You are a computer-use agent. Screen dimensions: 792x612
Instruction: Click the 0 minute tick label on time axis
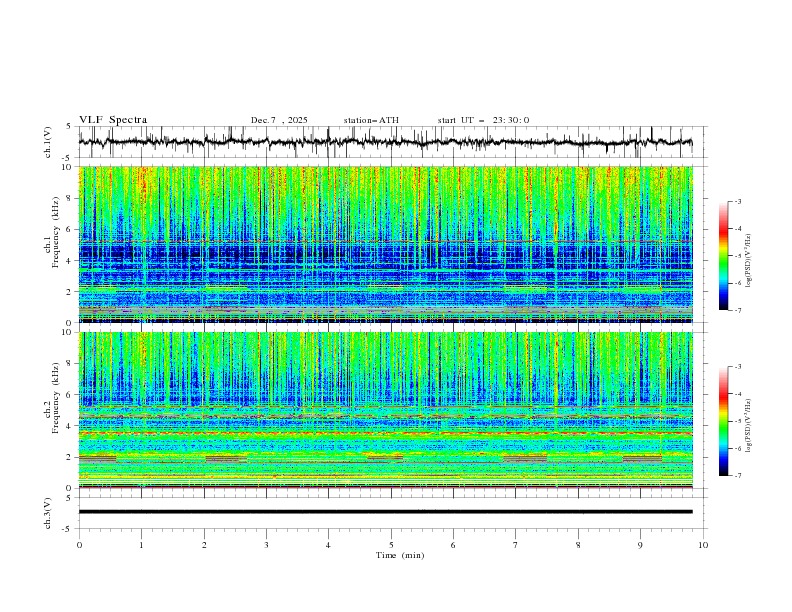pos(79,546)
